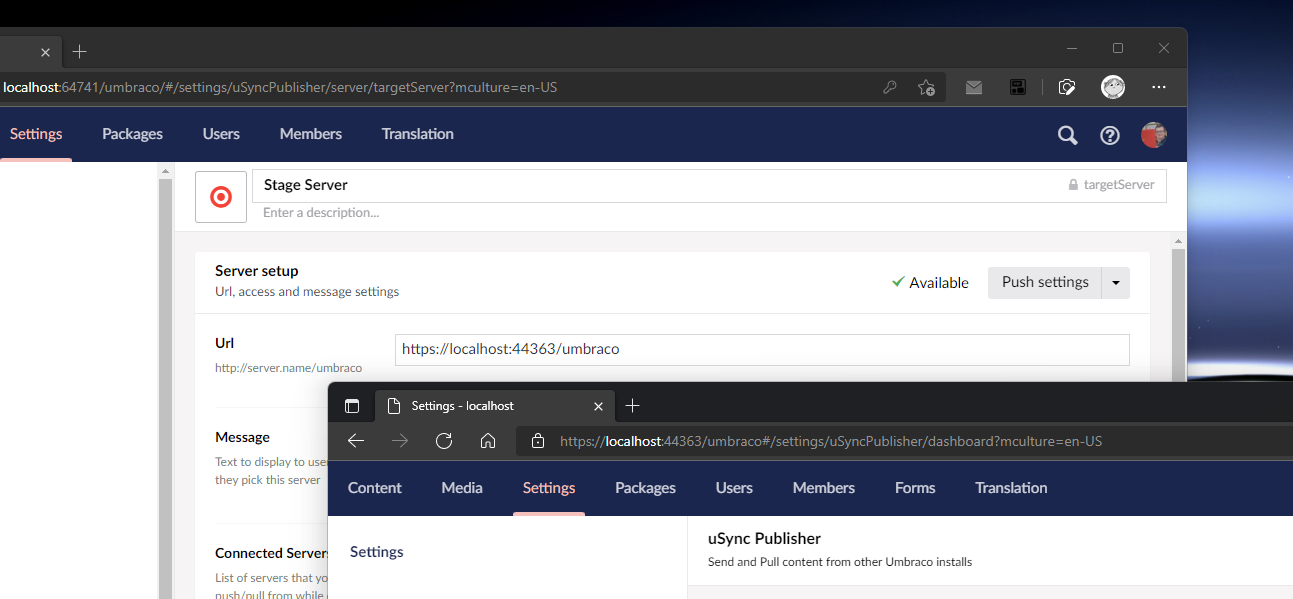Open Packages section in the back Umbraco window

(132, 134)
